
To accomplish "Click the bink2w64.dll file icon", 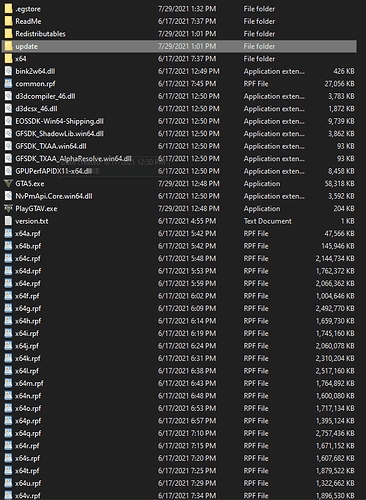I will click(x=8, y=71).
